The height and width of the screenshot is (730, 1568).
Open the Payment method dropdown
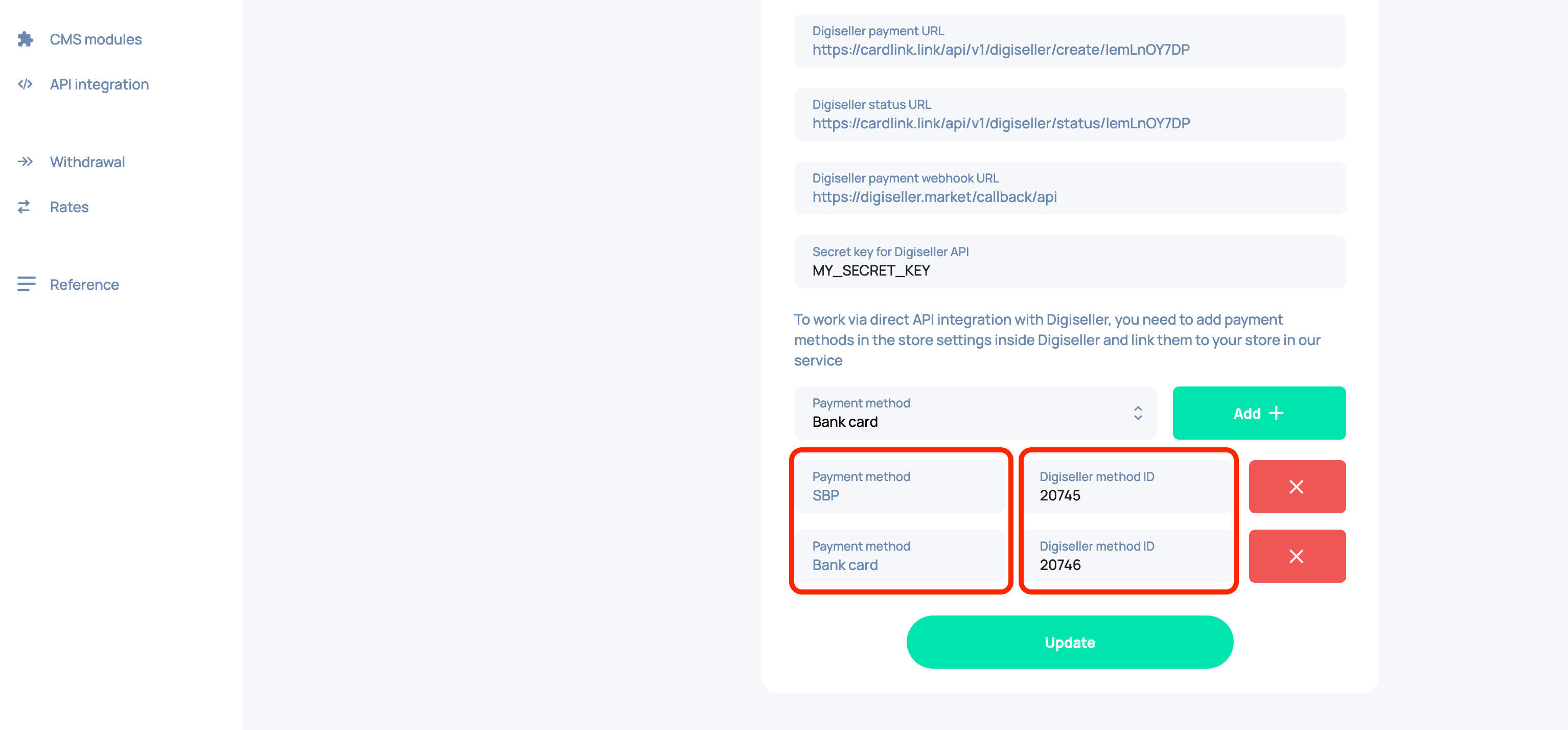pyautogui.click(x=974, y=413)
